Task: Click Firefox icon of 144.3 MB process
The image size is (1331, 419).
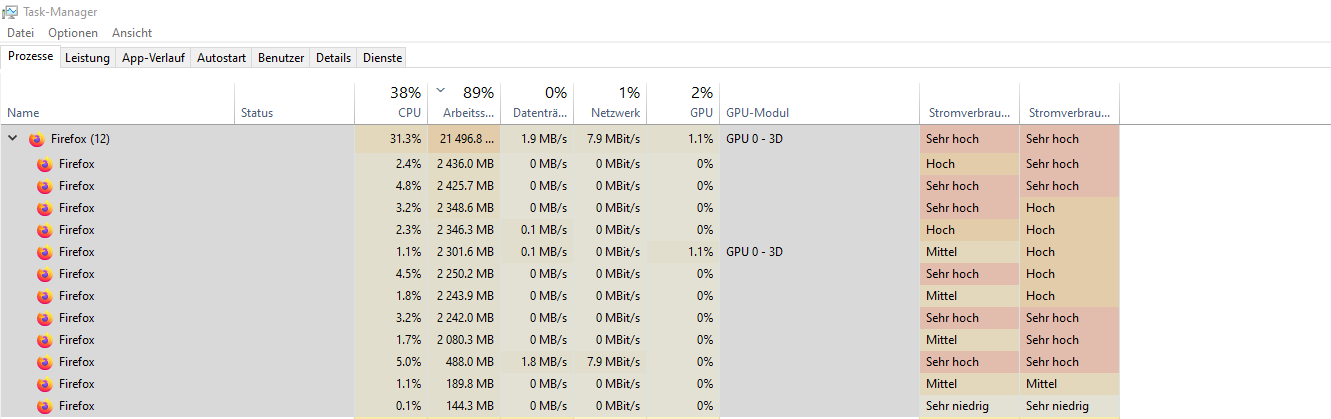Action: (x=44, y=406)
